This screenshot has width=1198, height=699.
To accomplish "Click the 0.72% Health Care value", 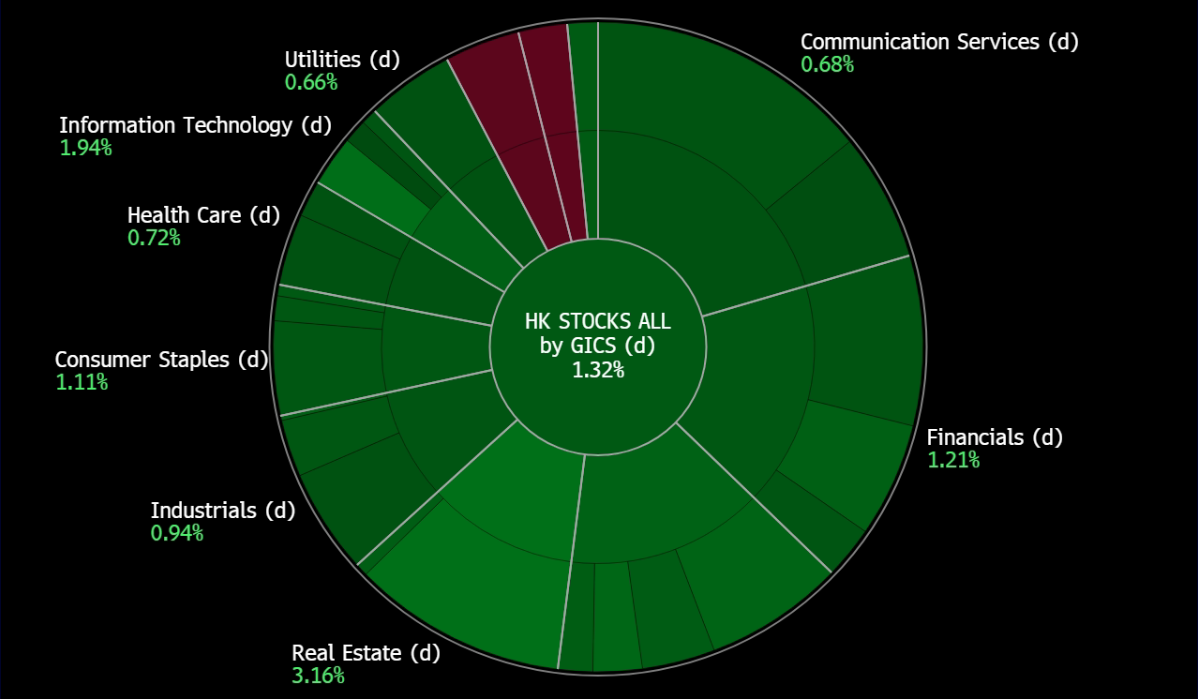I will [x=154, y=238].
